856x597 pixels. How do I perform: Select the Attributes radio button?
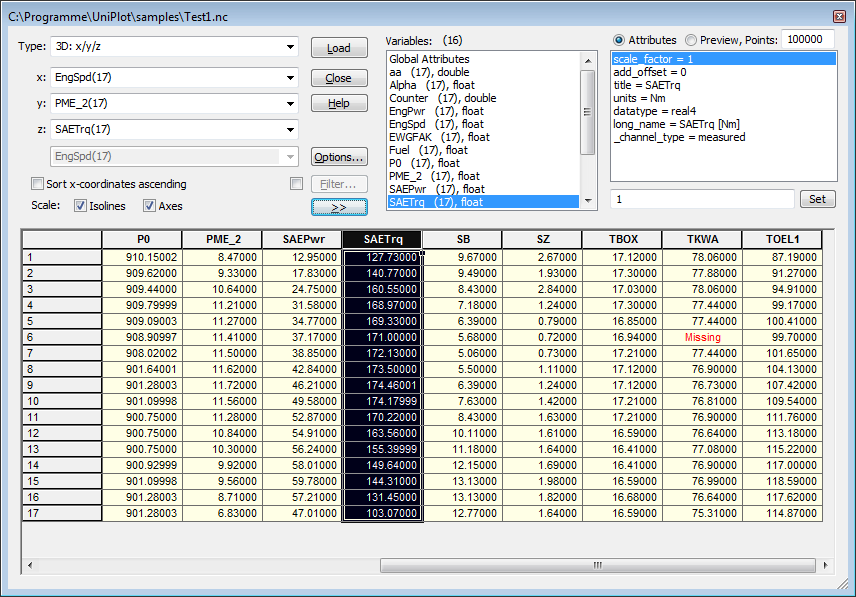point(619,40)
